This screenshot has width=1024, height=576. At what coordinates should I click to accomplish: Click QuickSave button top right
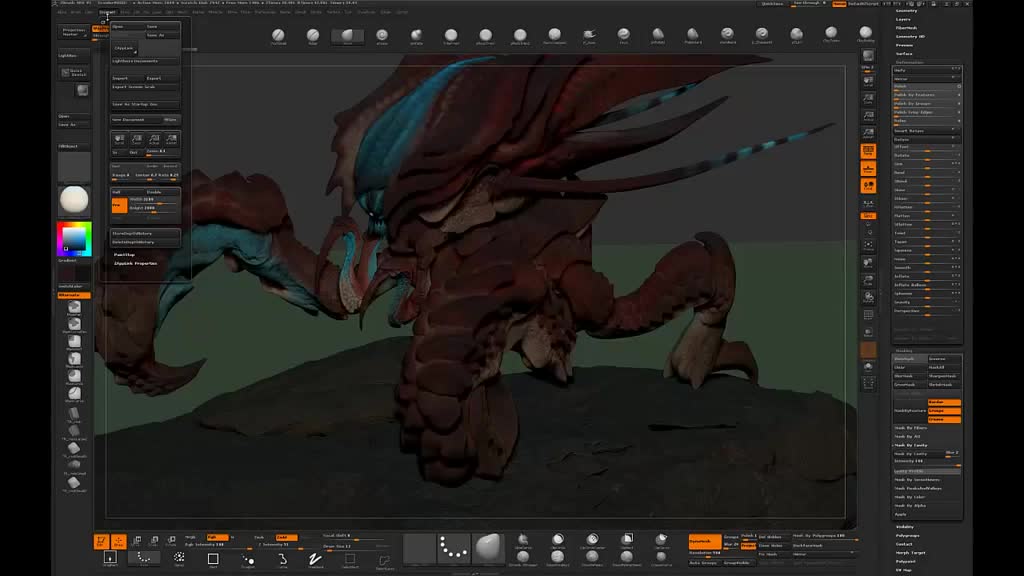click(773, 4)
